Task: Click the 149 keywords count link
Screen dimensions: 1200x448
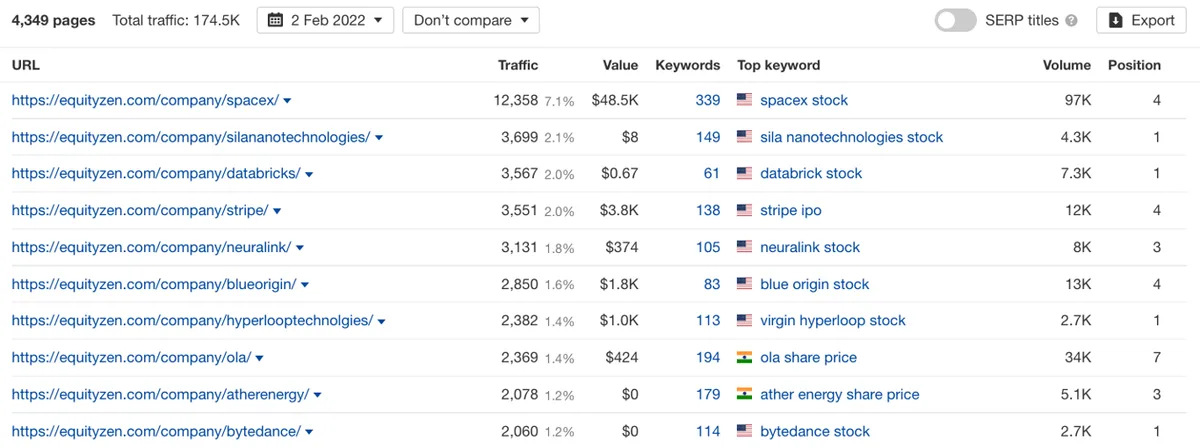Action: tap(708, 137)
